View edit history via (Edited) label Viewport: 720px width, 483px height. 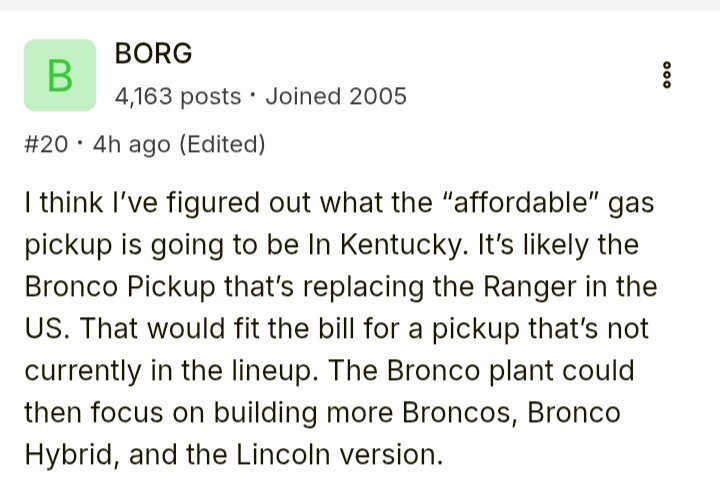[221, 145]
